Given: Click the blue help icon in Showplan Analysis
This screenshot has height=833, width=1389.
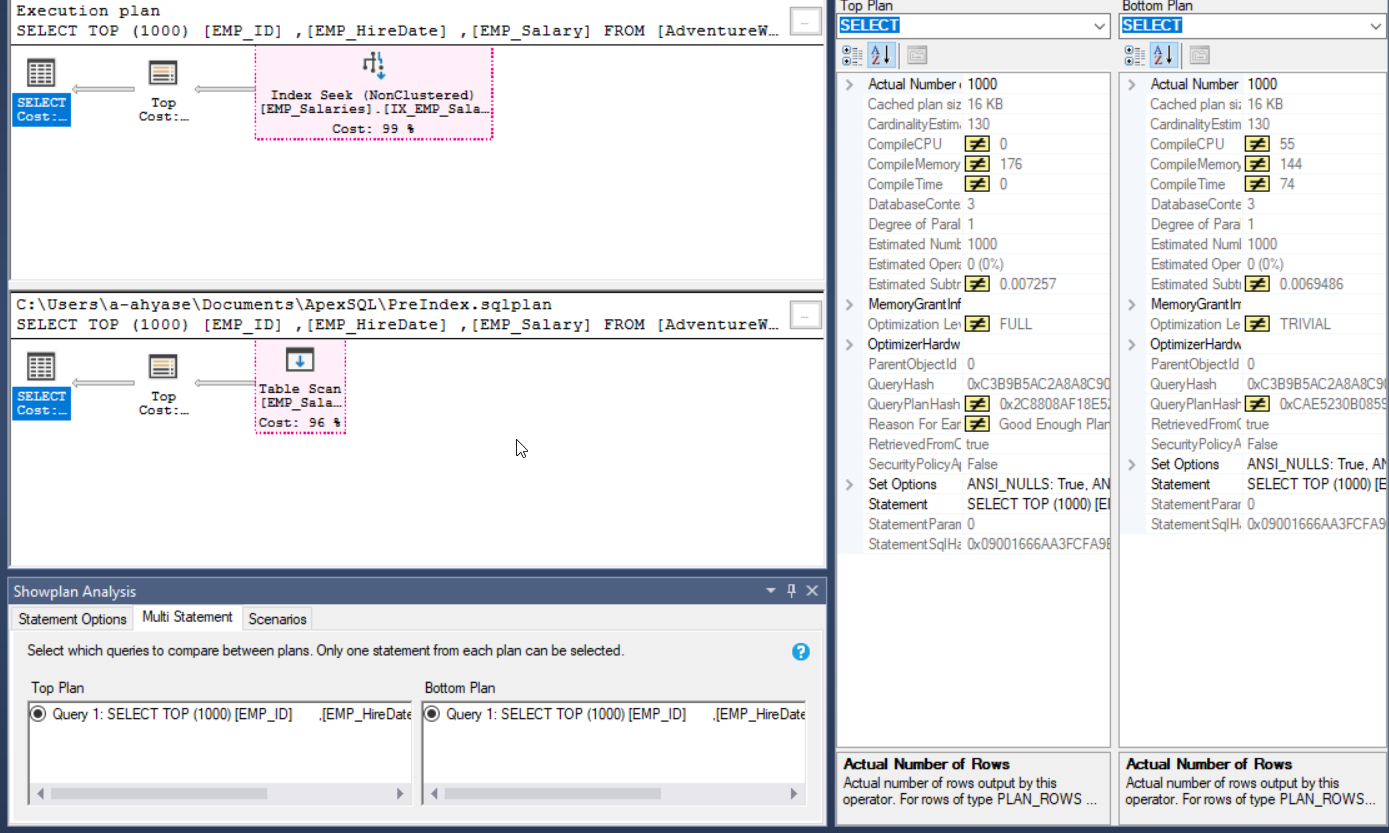Looking at the screenshot, I should pyautogui.click(x=800, y=652).
